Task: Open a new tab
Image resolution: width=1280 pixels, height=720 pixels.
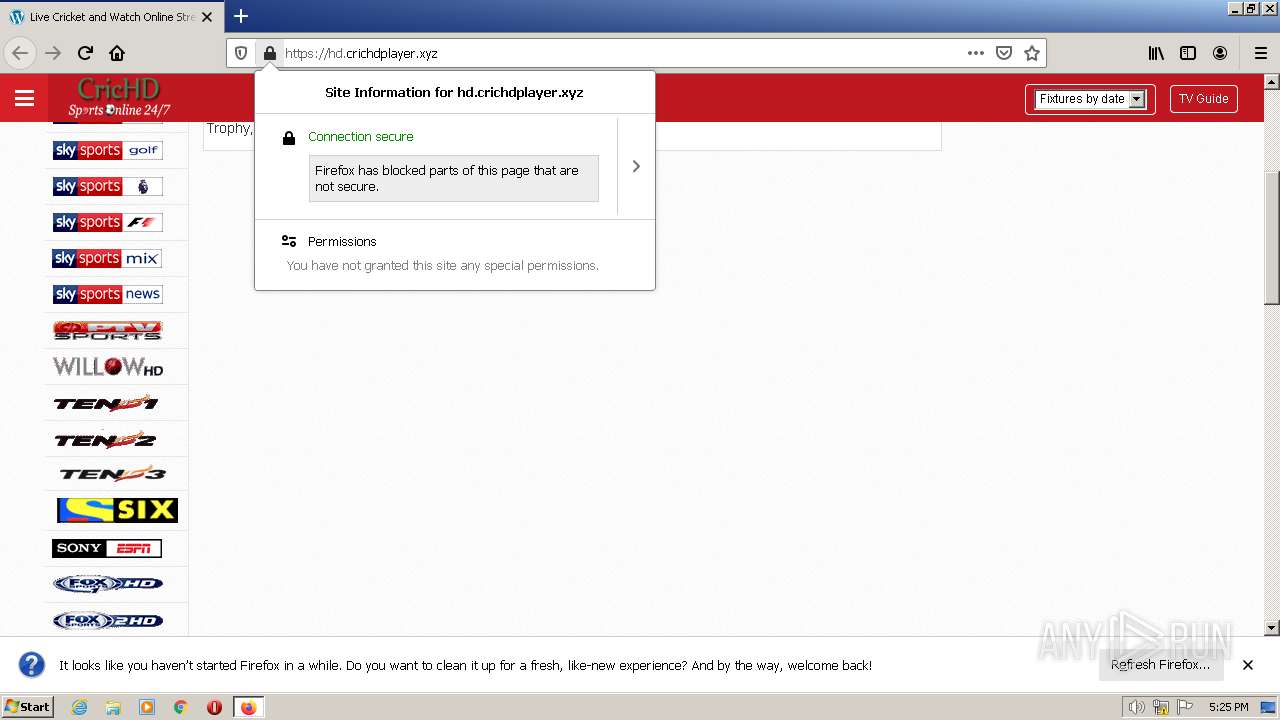Action: tap(241, 16)
